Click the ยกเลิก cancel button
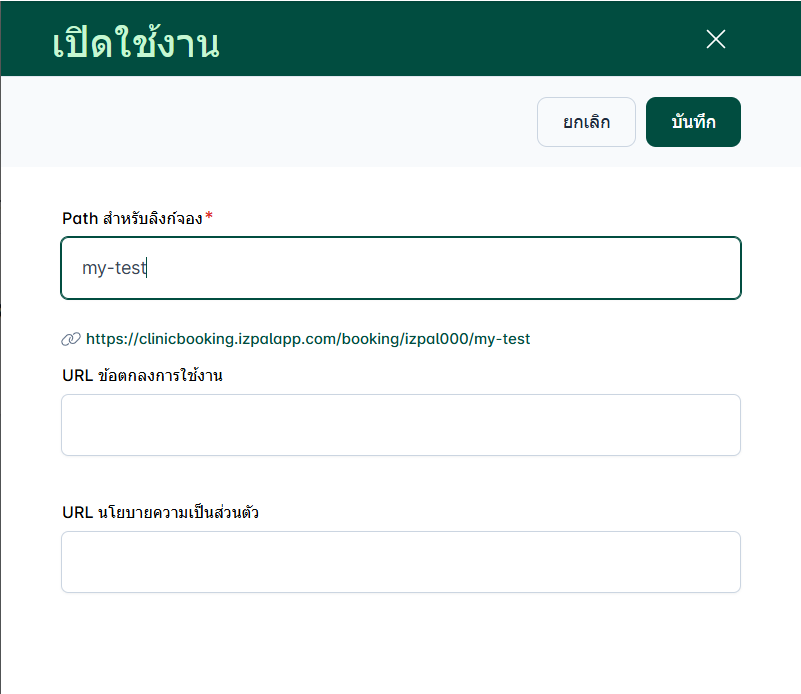This screenshot has width=801, height=694. pos(586,122)
